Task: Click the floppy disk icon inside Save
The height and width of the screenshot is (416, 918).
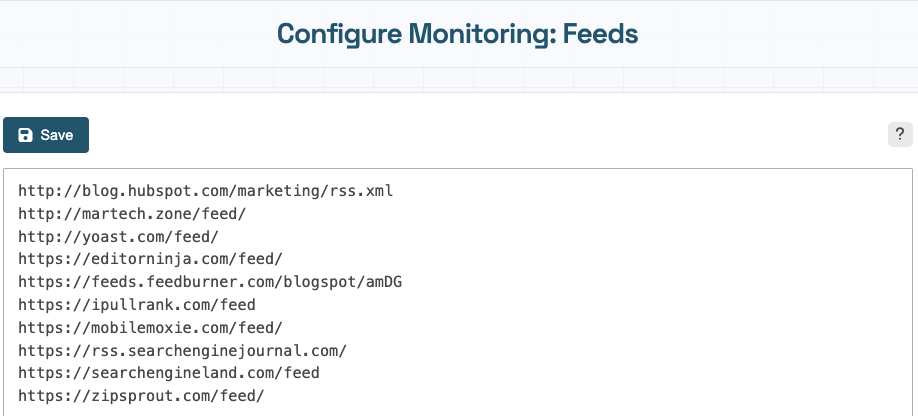Action: tap(25, 135)
